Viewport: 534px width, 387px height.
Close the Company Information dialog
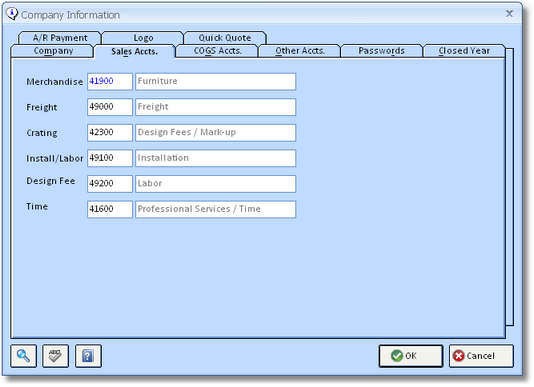point(509,14)
